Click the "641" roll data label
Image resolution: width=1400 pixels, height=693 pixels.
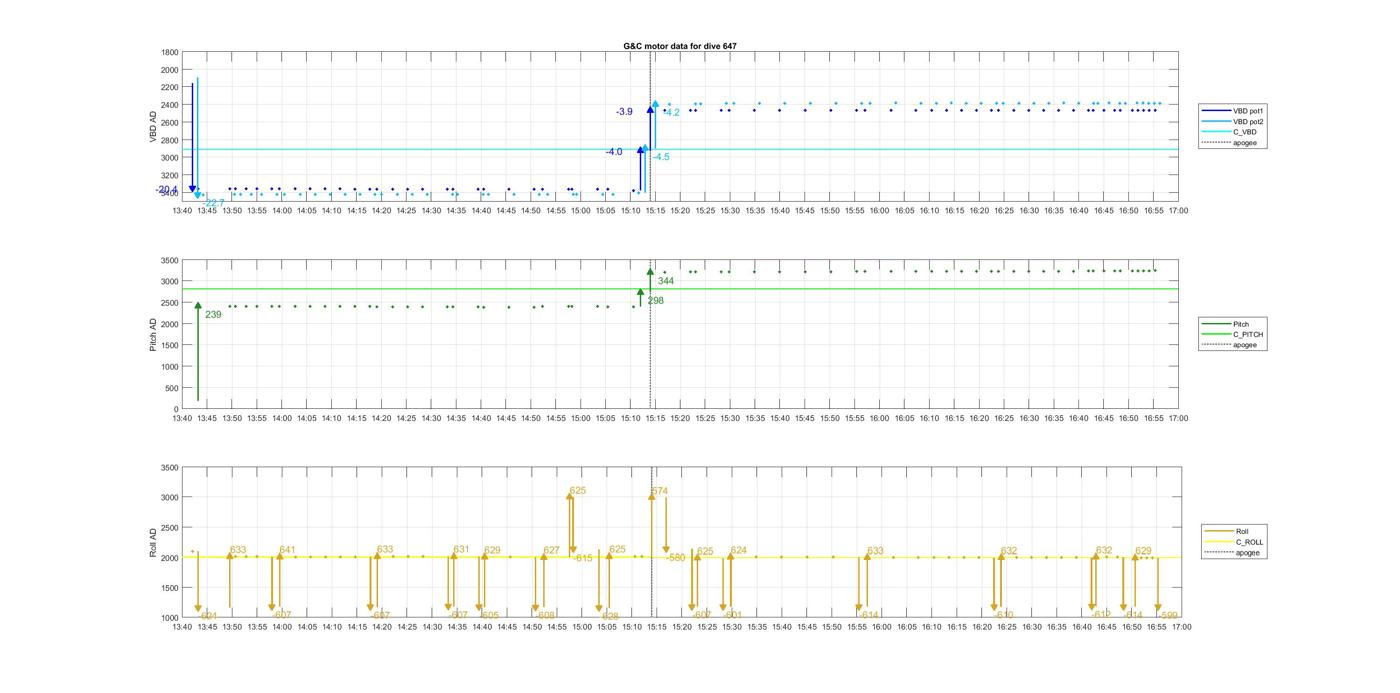pyautogui.click(x=288, y=550)
